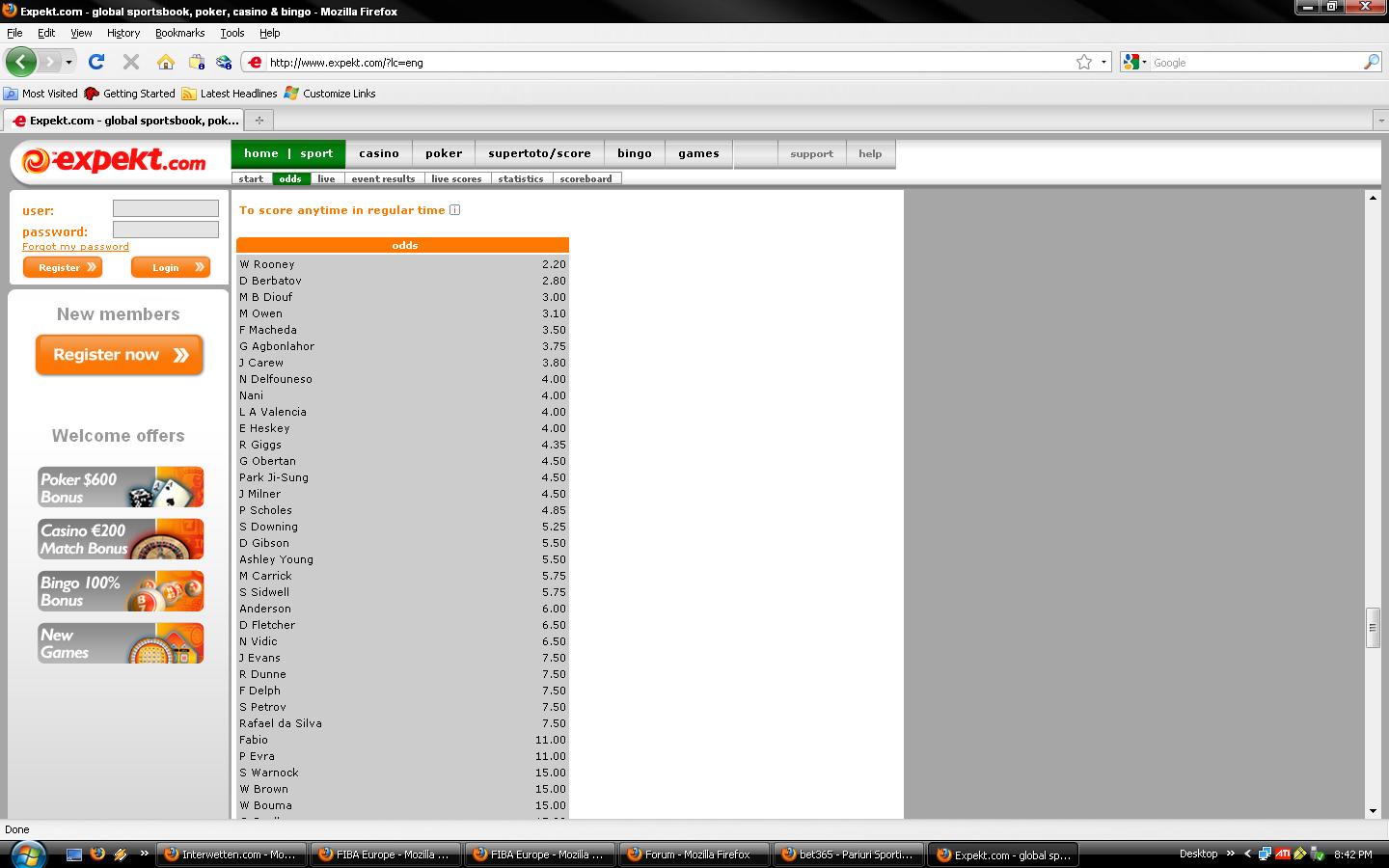Switch to the event results sub-tab
Image resolution: width=1389 pixels, height=868 pixels.
click(x=383, y=178)
